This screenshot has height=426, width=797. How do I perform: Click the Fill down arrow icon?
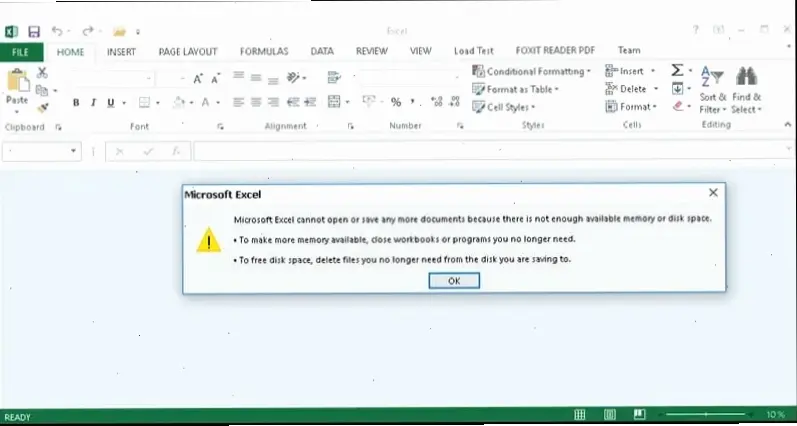pos(677,89)
